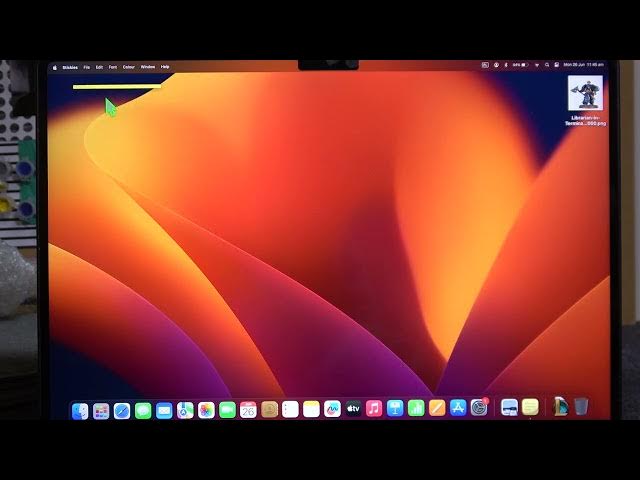This screenshot has height=480, width=640.
Task: Click the Stickies icon in the Dock
Action: coord(530,407)
